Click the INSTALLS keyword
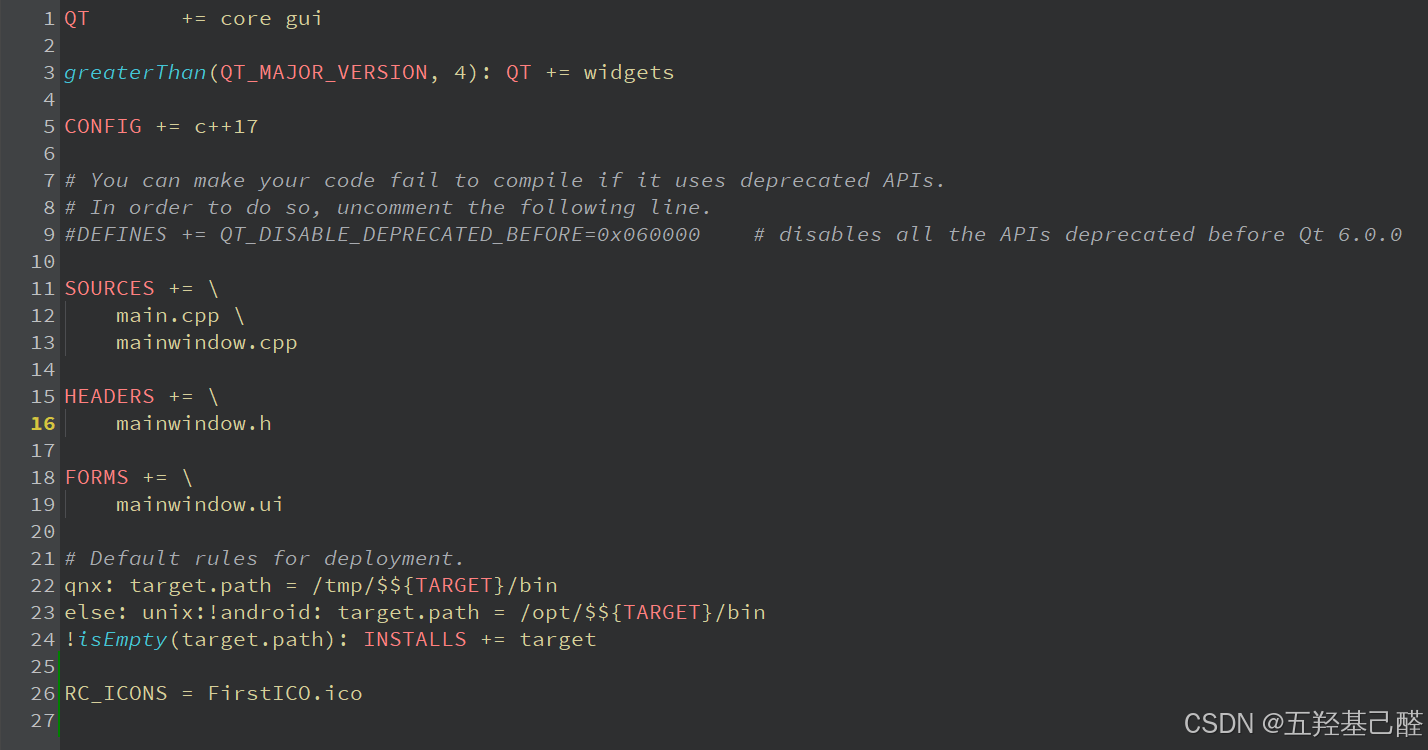 tap(415, 640)
